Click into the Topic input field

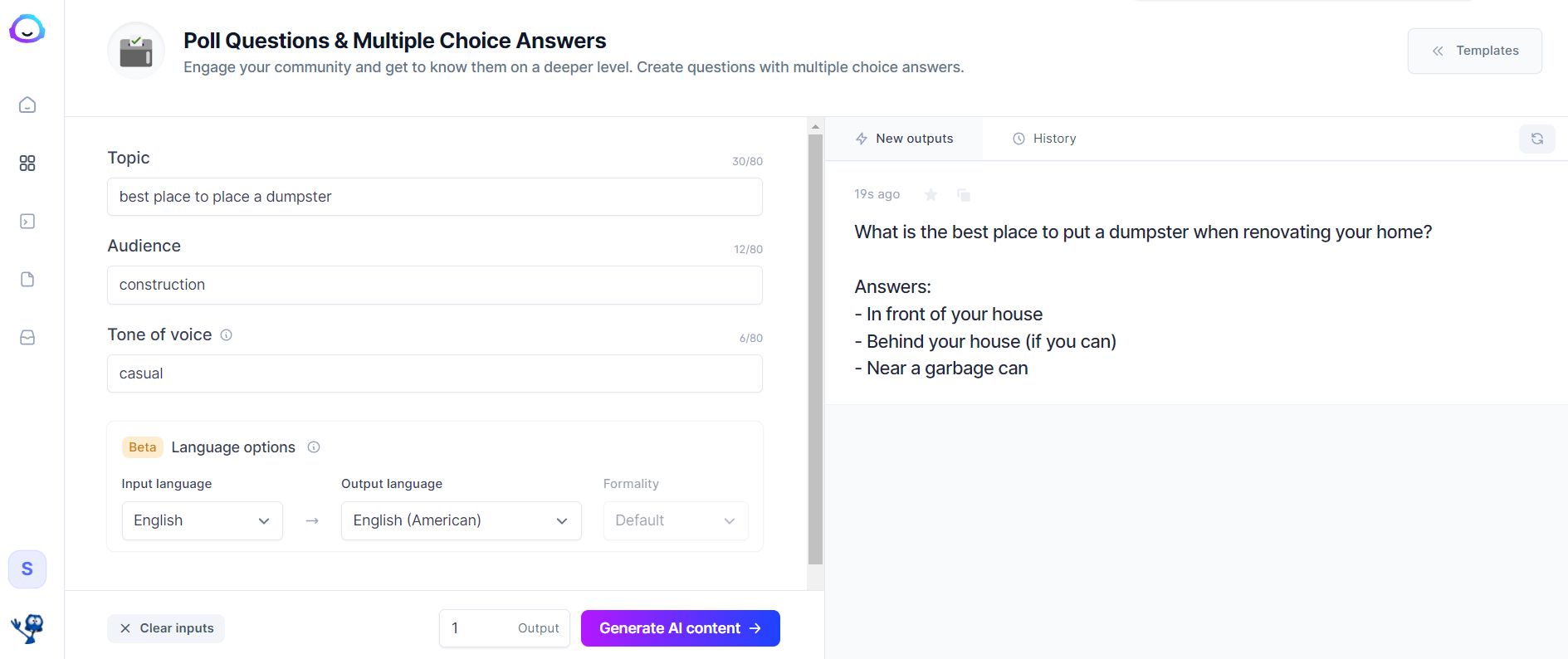pyautogui.click(x=435, y=197)
